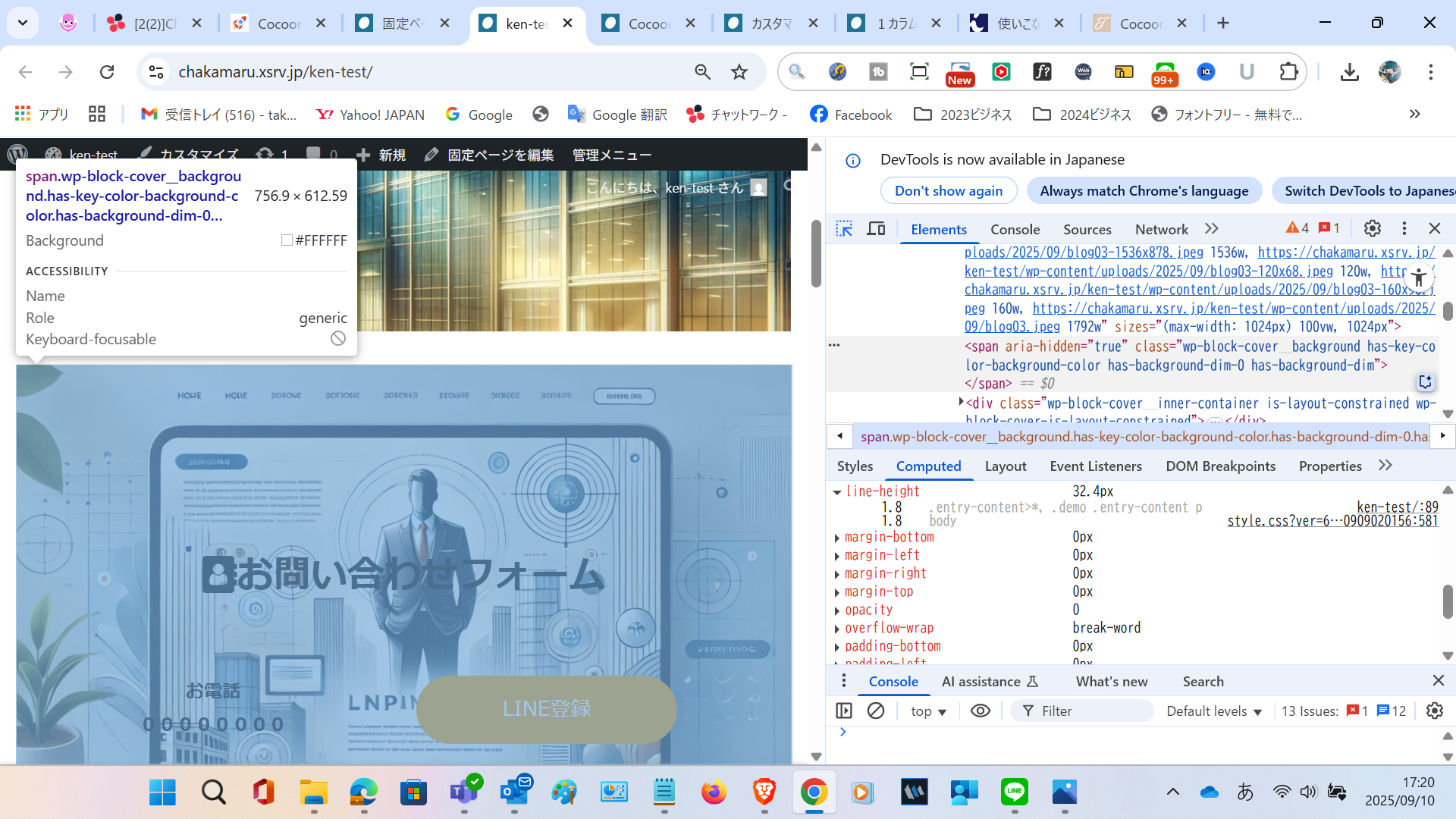
Task: Open console settings gear icon
Action: [x=1434, y=711]
